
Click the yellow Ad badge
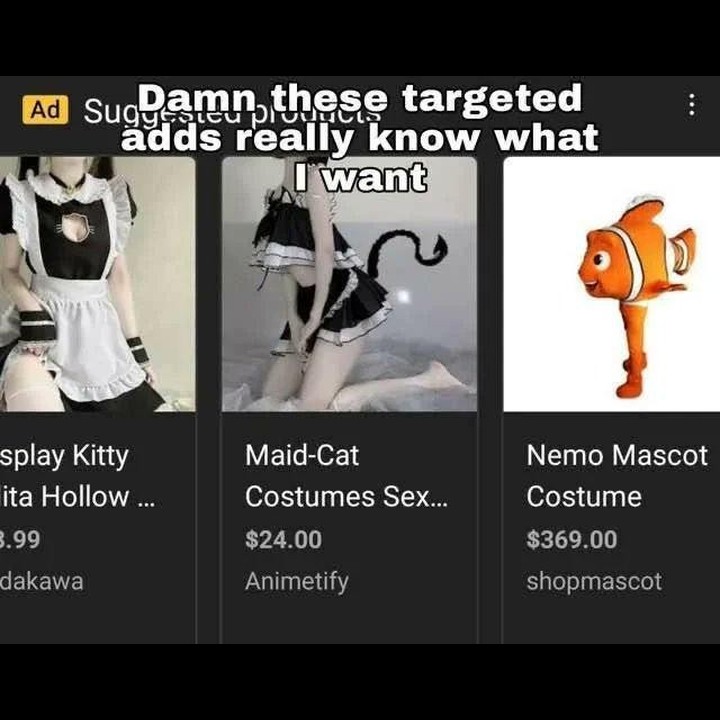coord(45,110)
